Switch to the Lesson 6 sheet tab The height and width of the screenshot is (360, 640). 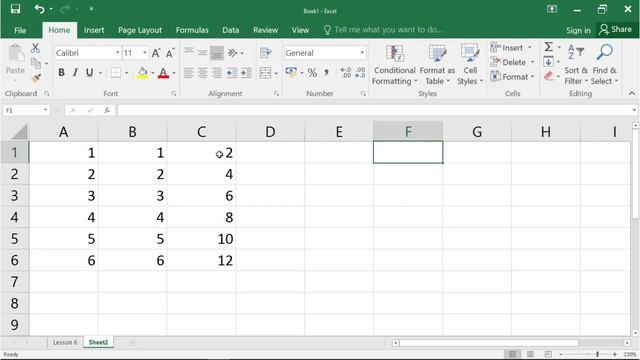[x=65, y=342]
